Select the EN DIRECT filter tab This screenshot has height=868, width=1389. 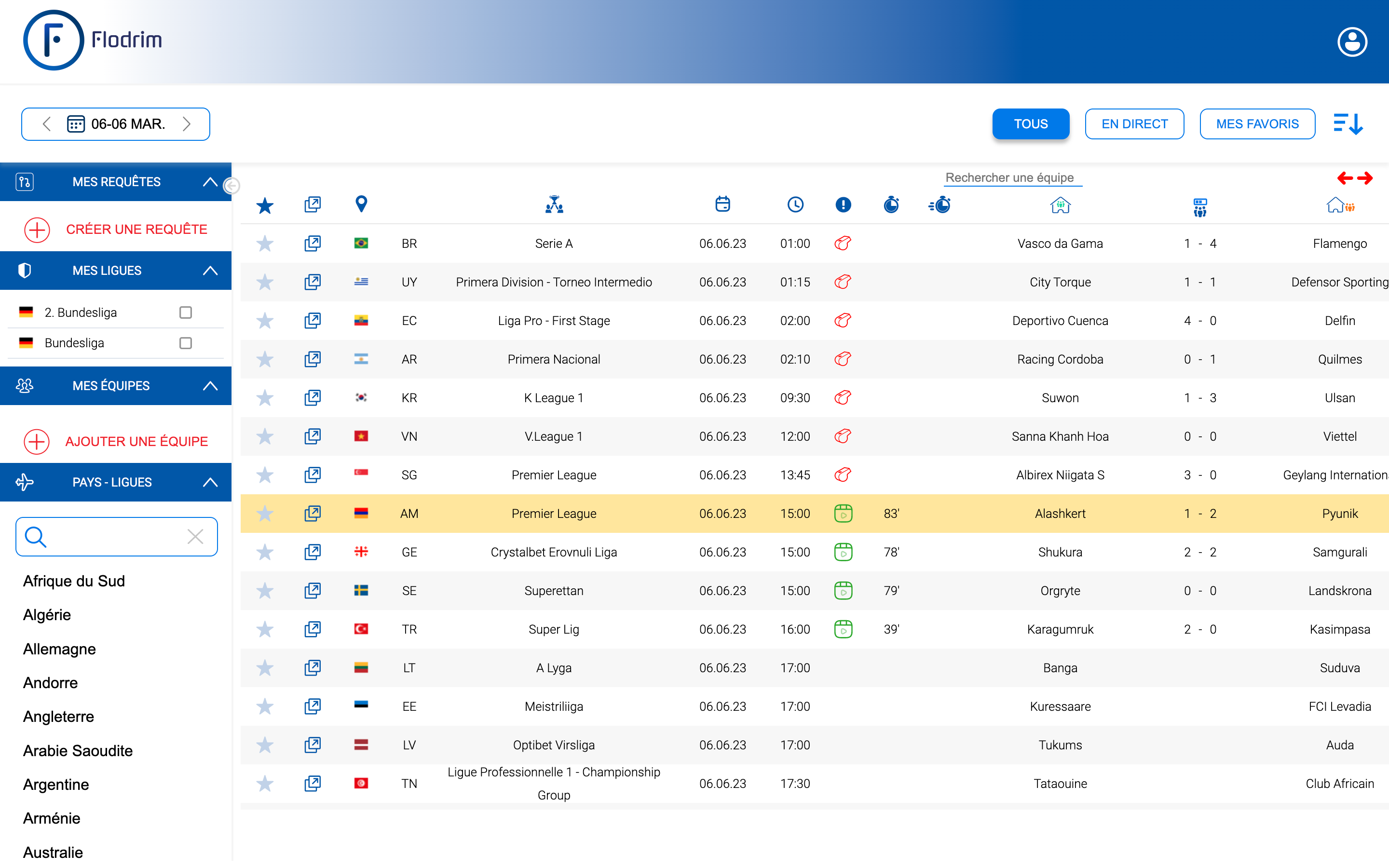[x=1134, y=124]
